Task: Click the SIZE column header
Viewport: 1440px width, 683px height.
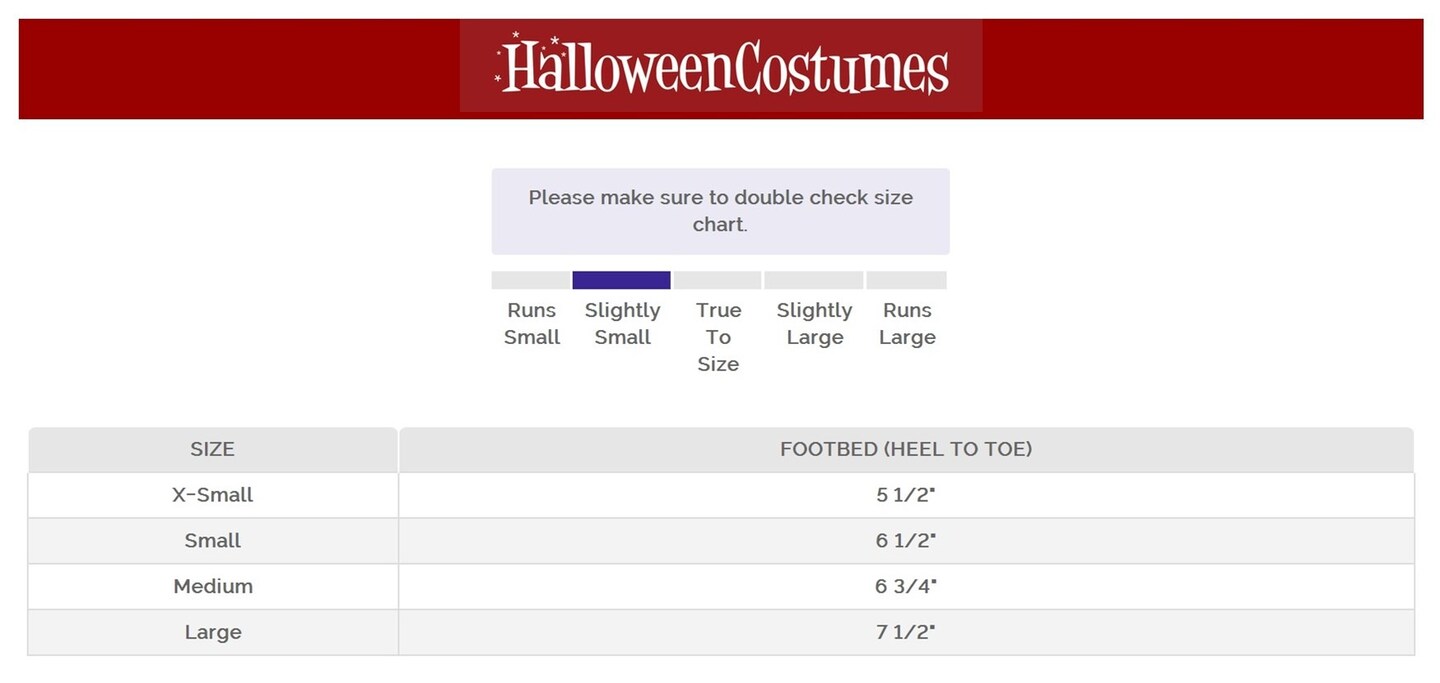Action: tap(212, 450)
